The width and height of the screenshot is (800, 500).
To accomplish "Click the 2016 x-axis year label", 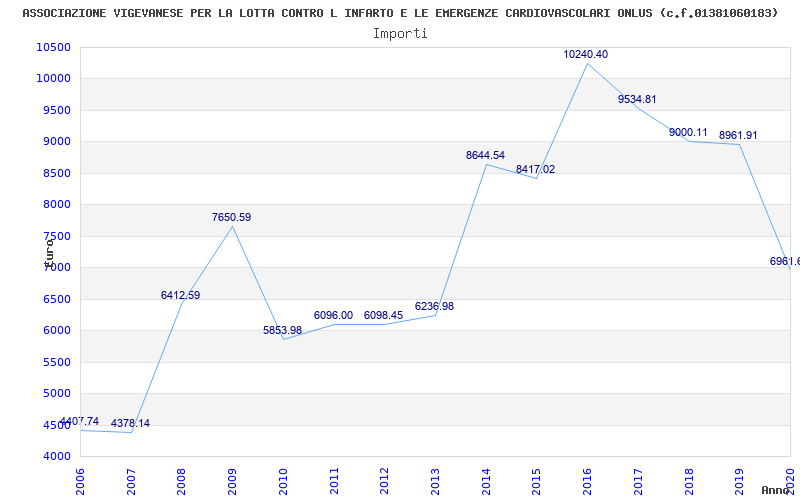I will (587, 481).
